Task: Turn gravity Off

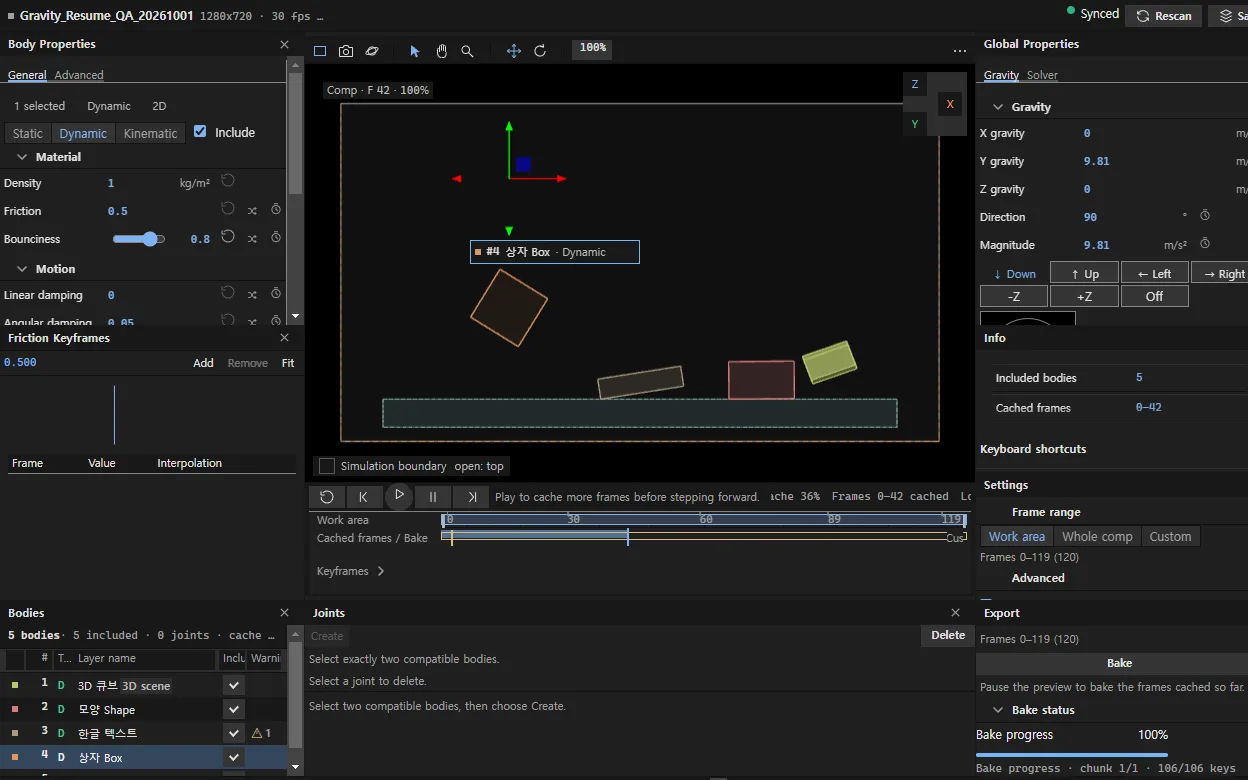Action: click(x=1154, y=297)
